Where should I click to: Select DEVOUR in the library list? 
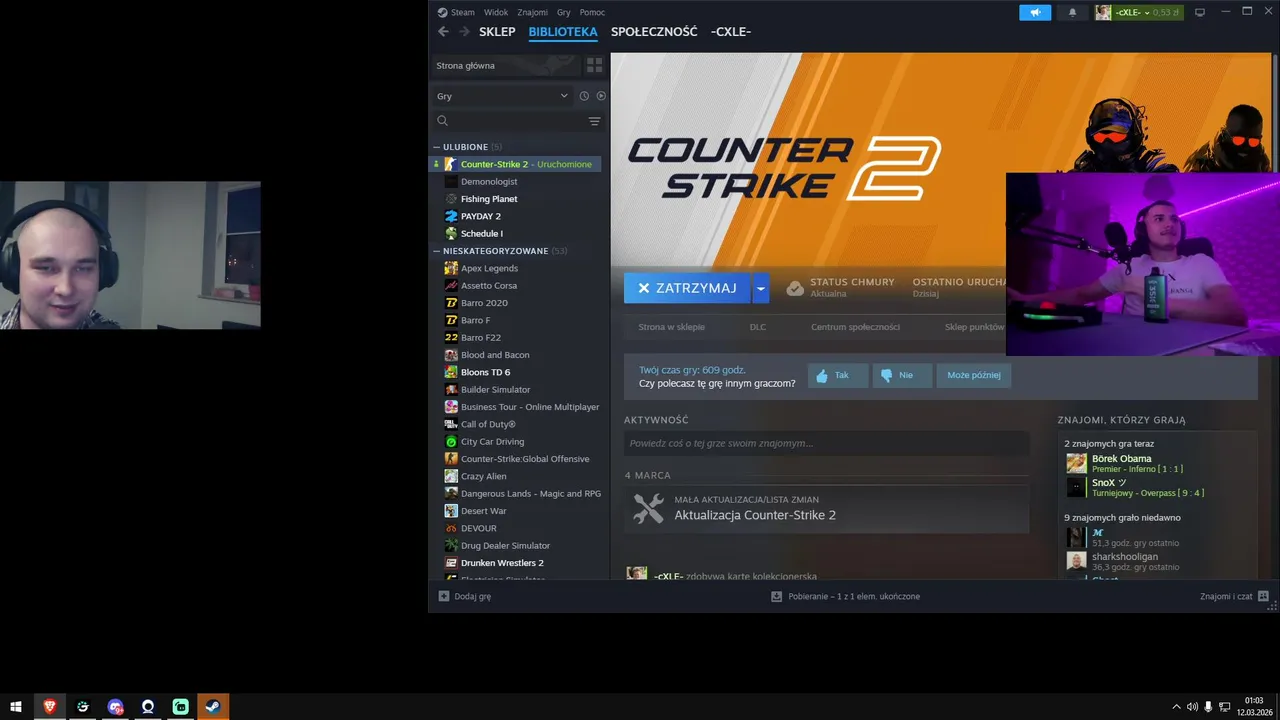(478, 528)
